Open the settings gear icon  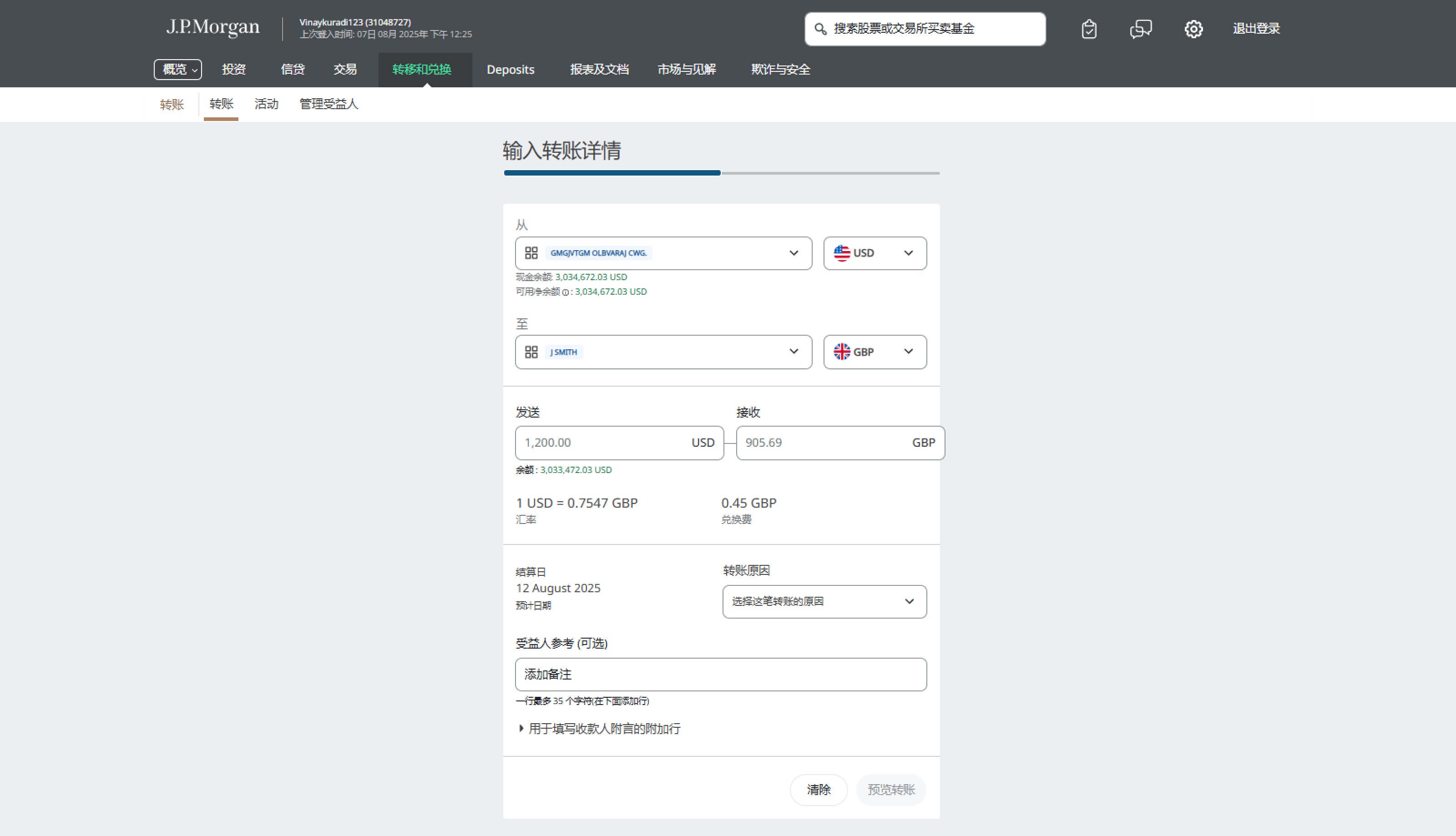pos(1193,29)
